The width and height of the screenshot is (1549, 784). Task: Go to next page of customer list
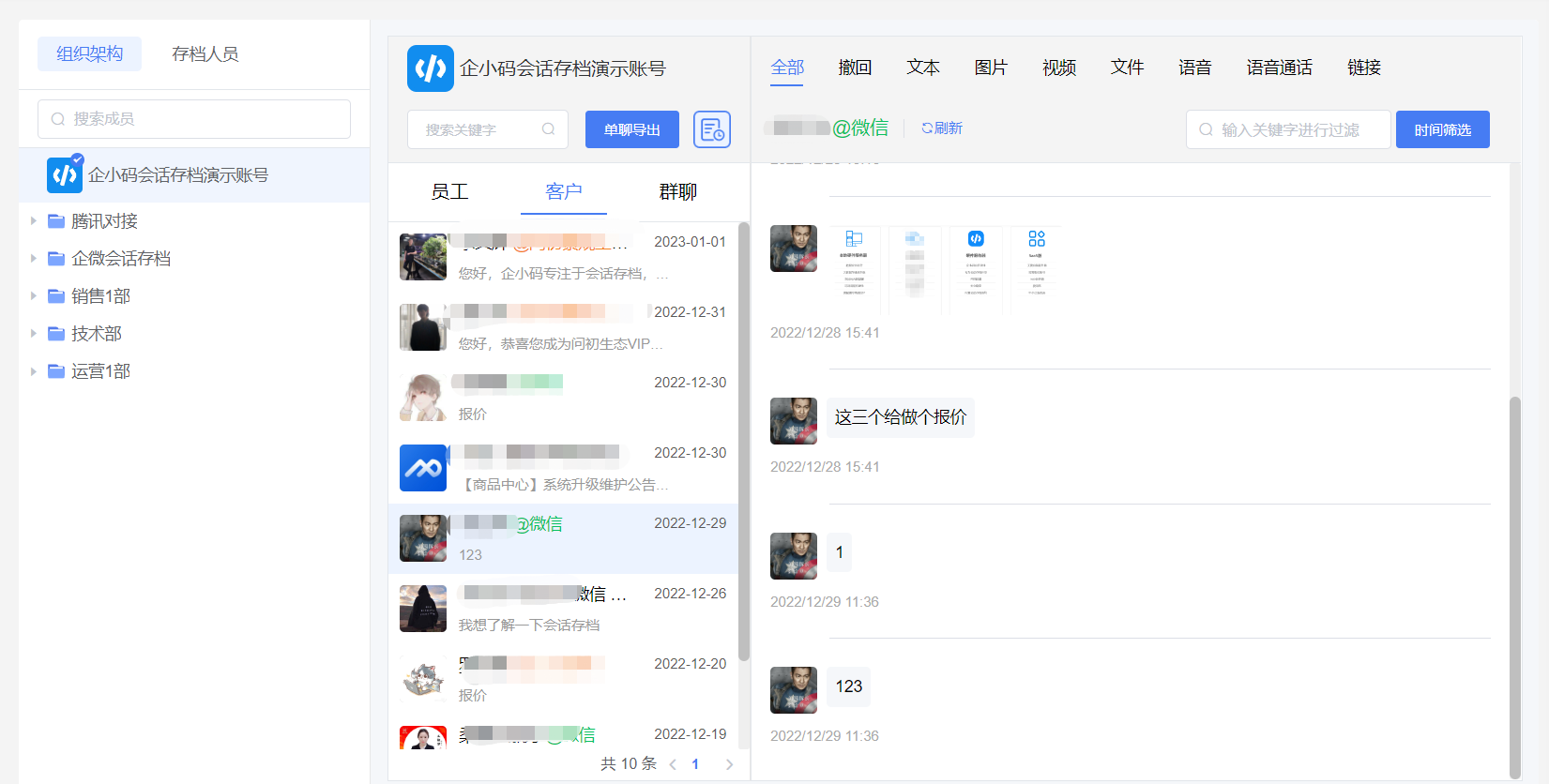[x=729, y=764]
